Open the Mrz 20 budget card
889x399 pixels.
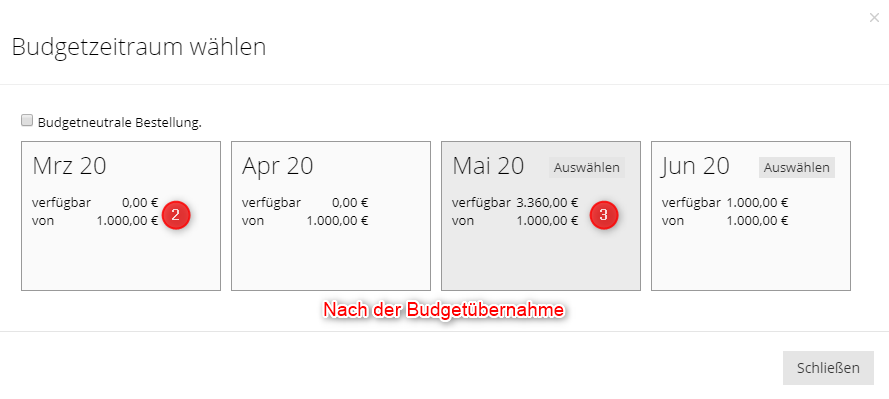tap(121, 216)
